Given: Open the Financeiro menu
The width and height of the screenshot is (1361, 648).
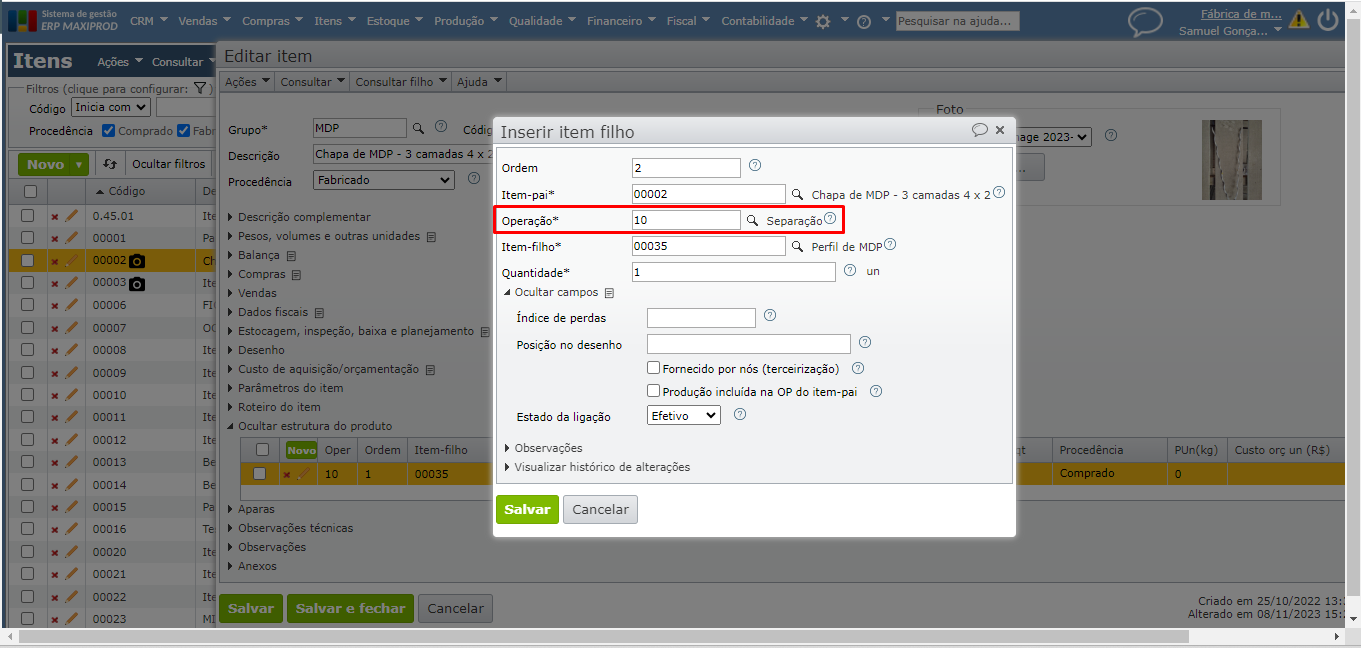Looking at the screenshot, I should 621,21.
